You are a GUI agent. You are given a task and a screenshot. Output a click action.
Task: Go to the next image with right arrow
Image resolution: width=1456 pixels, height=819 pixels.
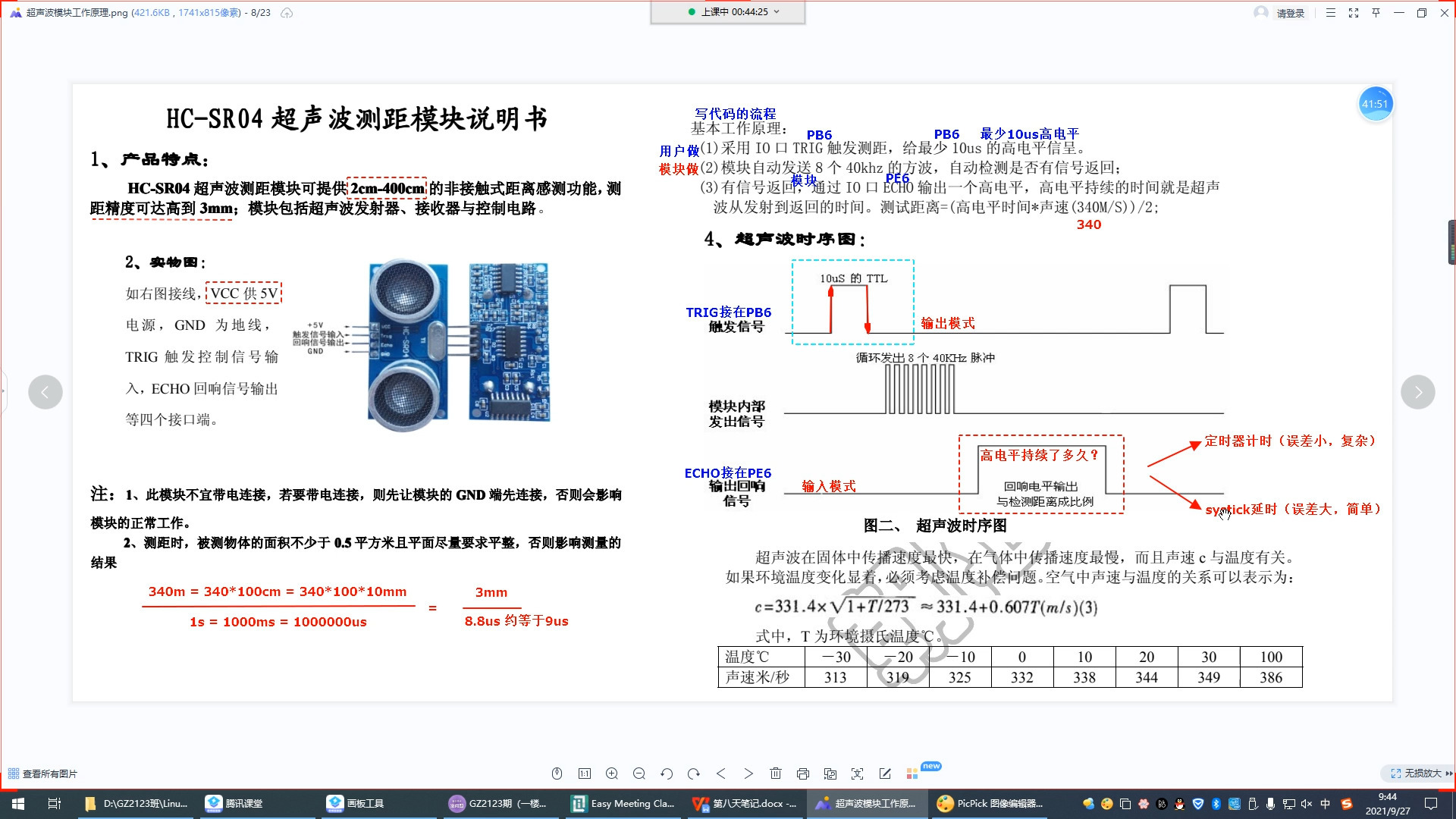point(1417,391)
